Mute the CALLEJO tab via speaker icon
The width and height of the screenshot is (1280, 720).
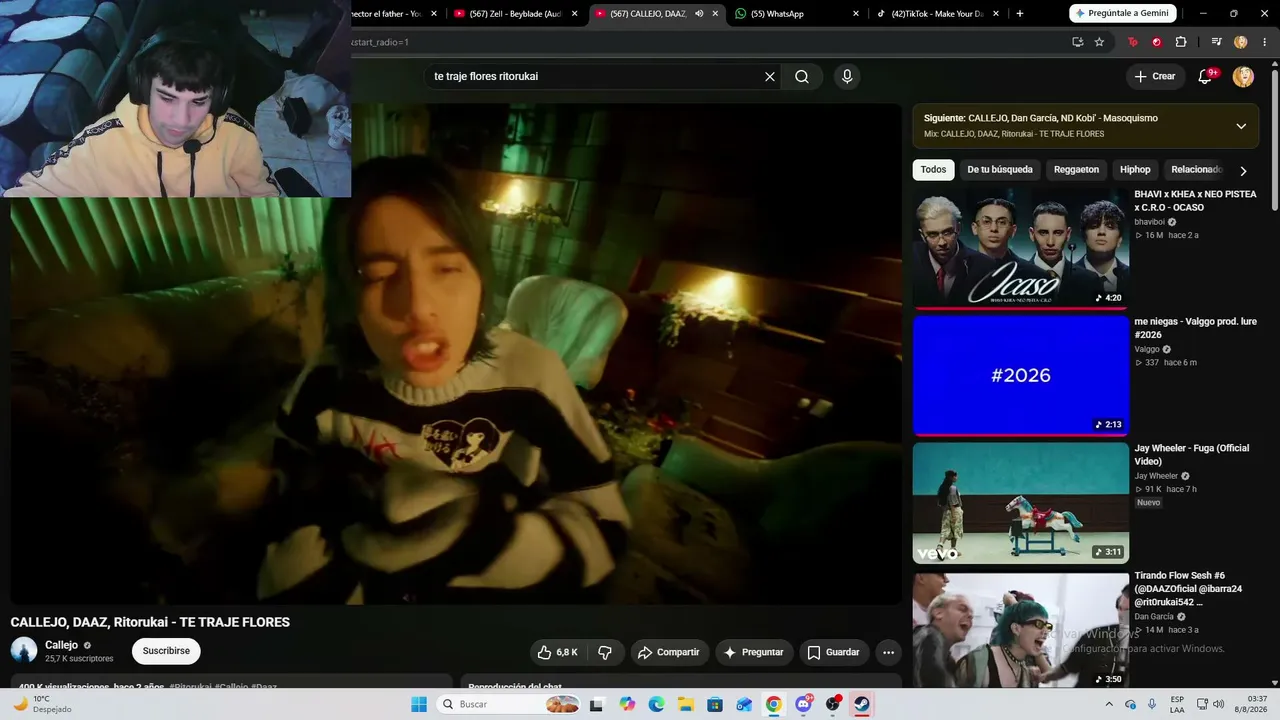(x=699, y=14)
